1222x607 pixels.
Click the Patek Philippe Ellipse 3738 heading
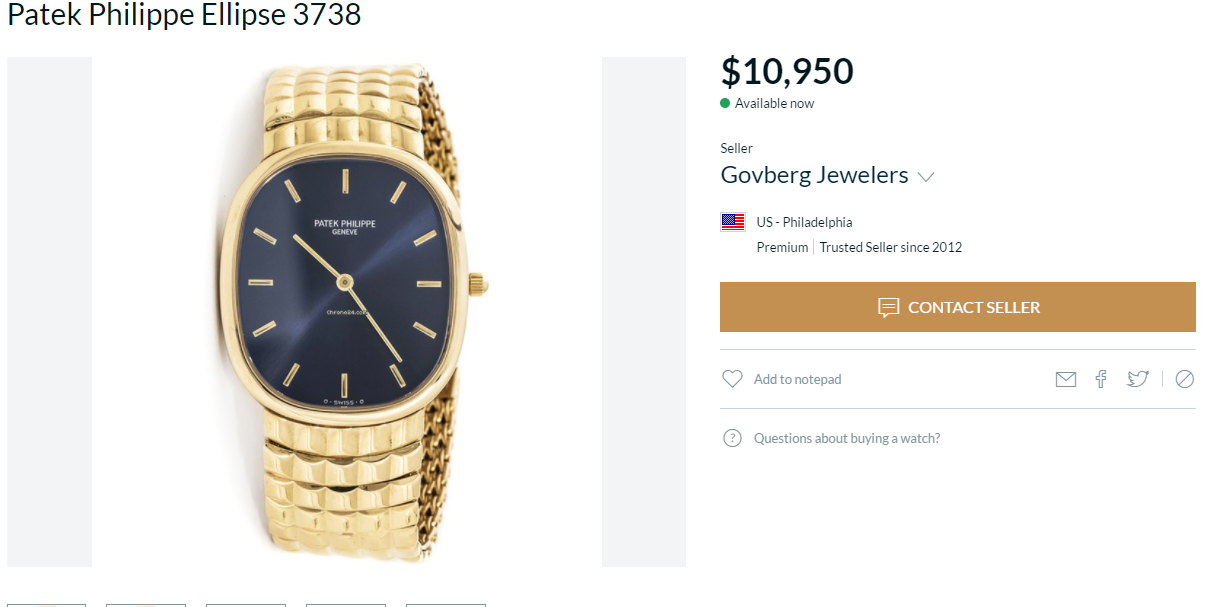coord(184,15)
